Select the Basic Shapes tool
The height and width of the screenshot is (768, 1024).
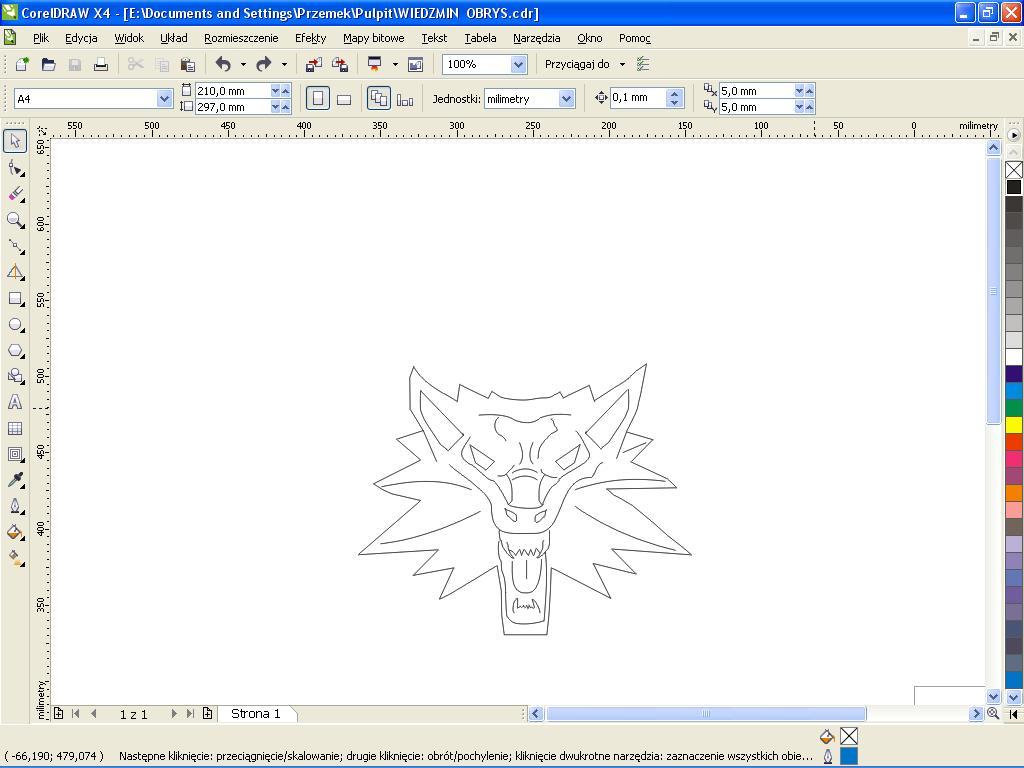[x=15, y=376]
